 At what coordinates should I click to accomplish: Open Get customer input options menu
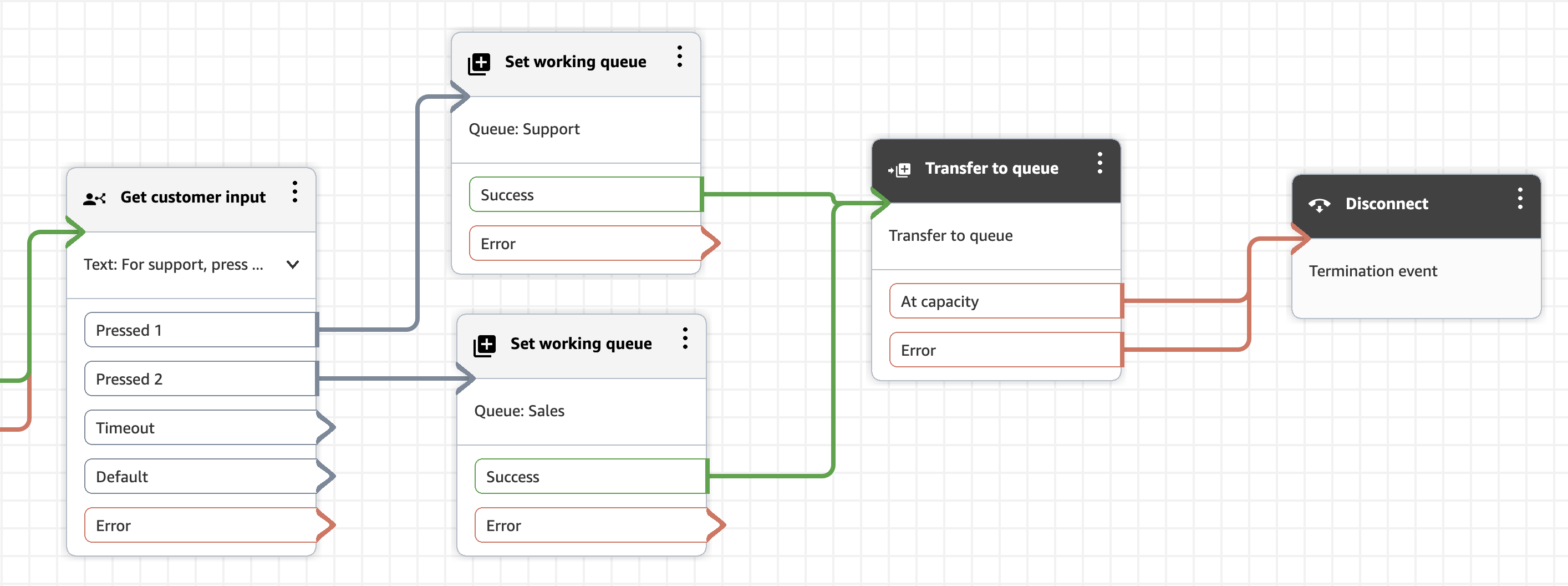click(294, 192)
